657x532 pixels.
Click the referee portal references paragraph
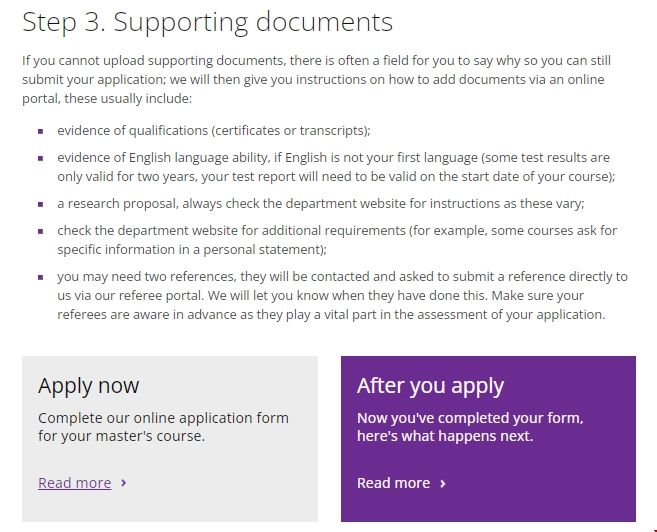click(340, 295)
